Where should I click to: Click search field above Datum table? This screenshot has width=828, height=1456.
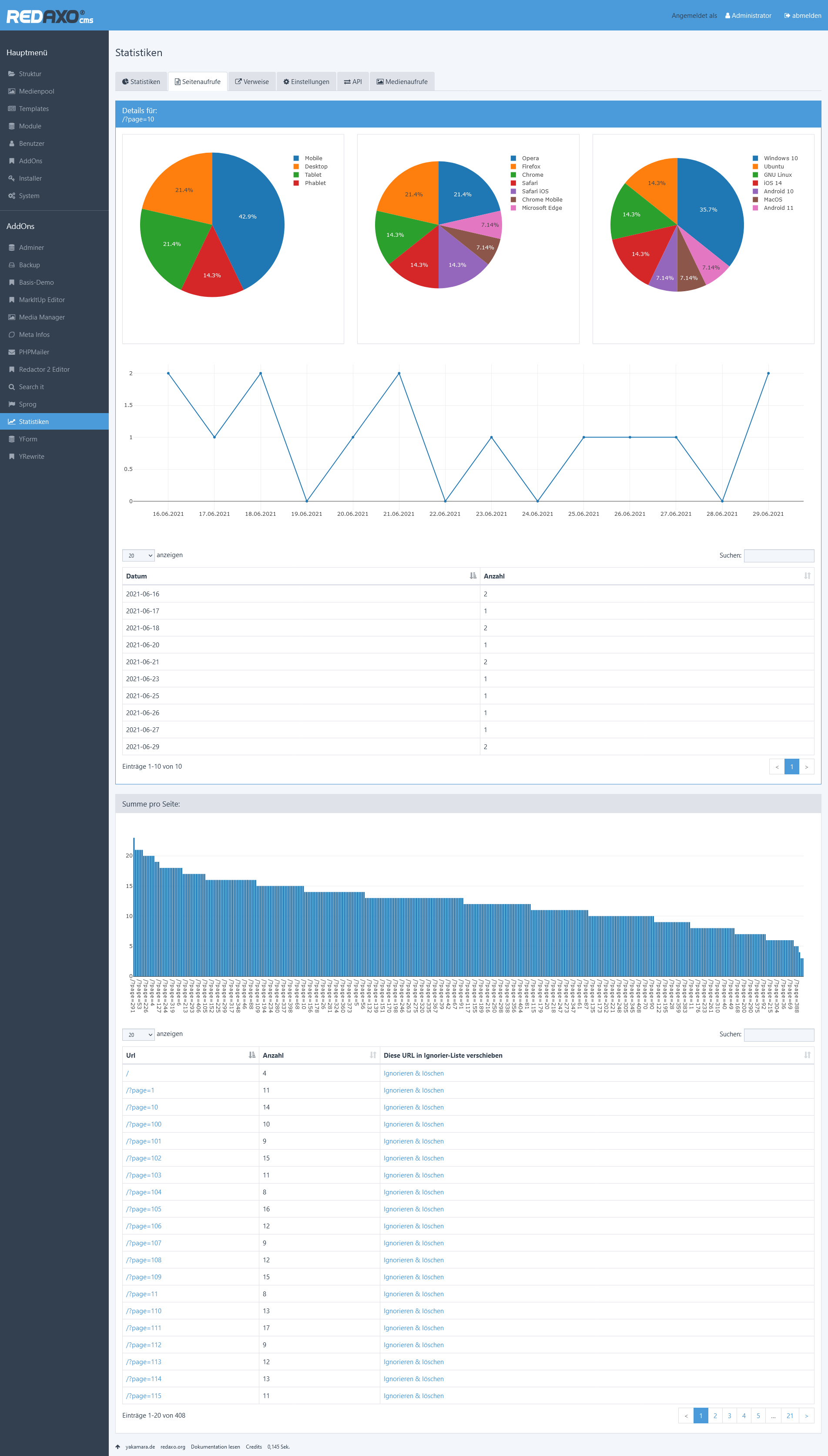tap(778, 555)
